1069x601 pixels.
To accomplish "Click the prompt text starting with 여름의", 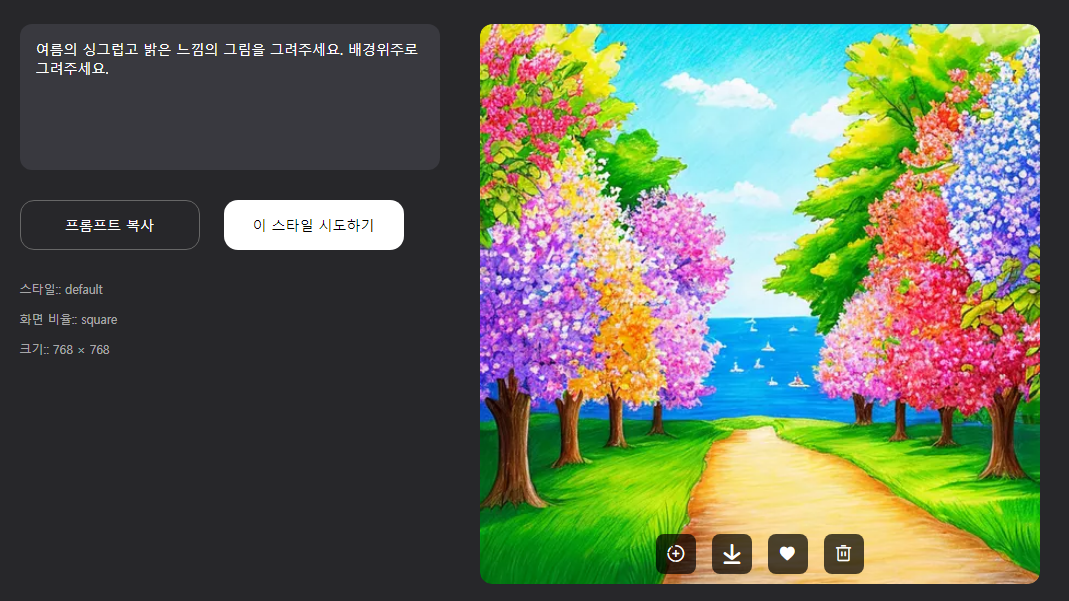I will coord(226,59).
